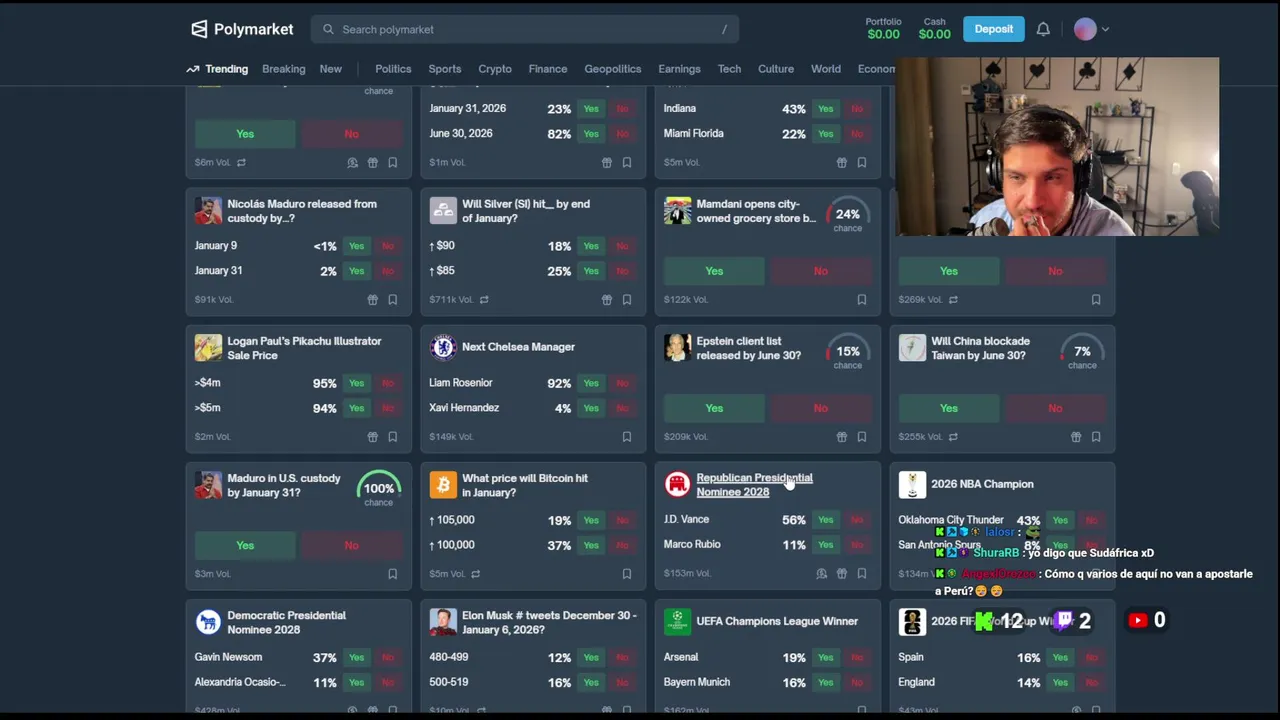Select the Sports category

pyautogui.click(x=445, y=69)
